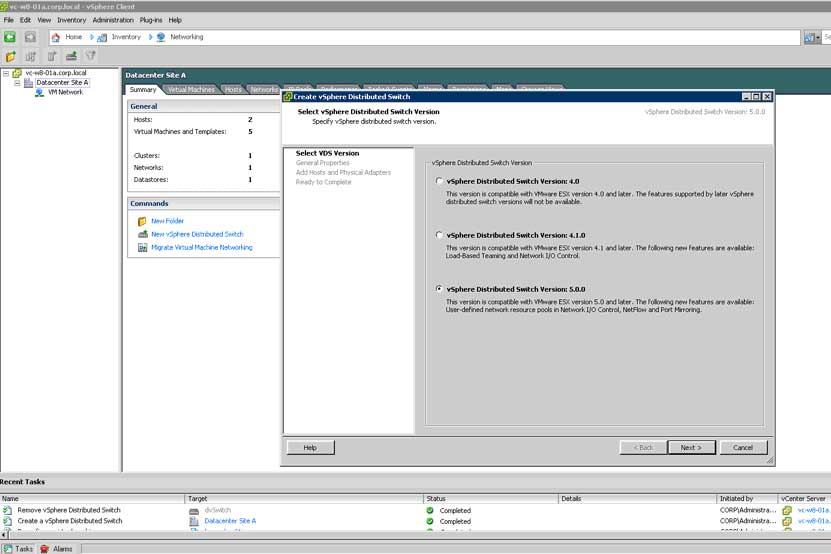Select vc-w8-01a.corp.local in inventory tree
Viewport: 831px width, 554px height.
(x=56, y=73)
